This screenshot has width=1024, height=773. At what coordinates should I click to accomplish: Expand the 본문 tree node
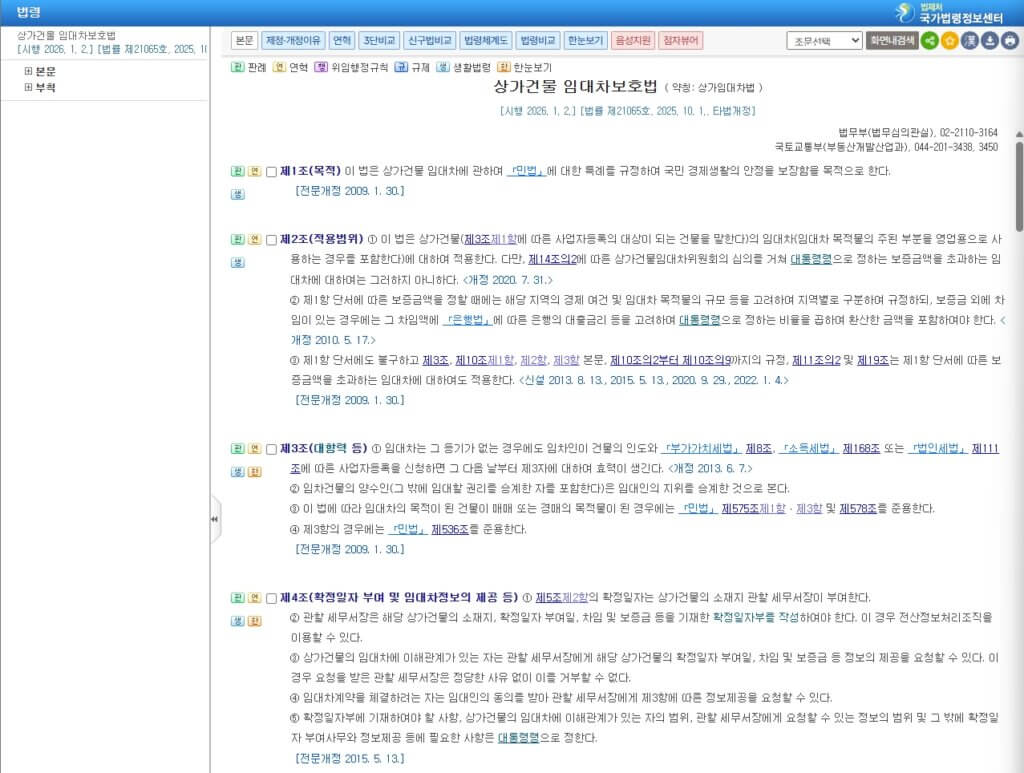(x=28, y=72)
